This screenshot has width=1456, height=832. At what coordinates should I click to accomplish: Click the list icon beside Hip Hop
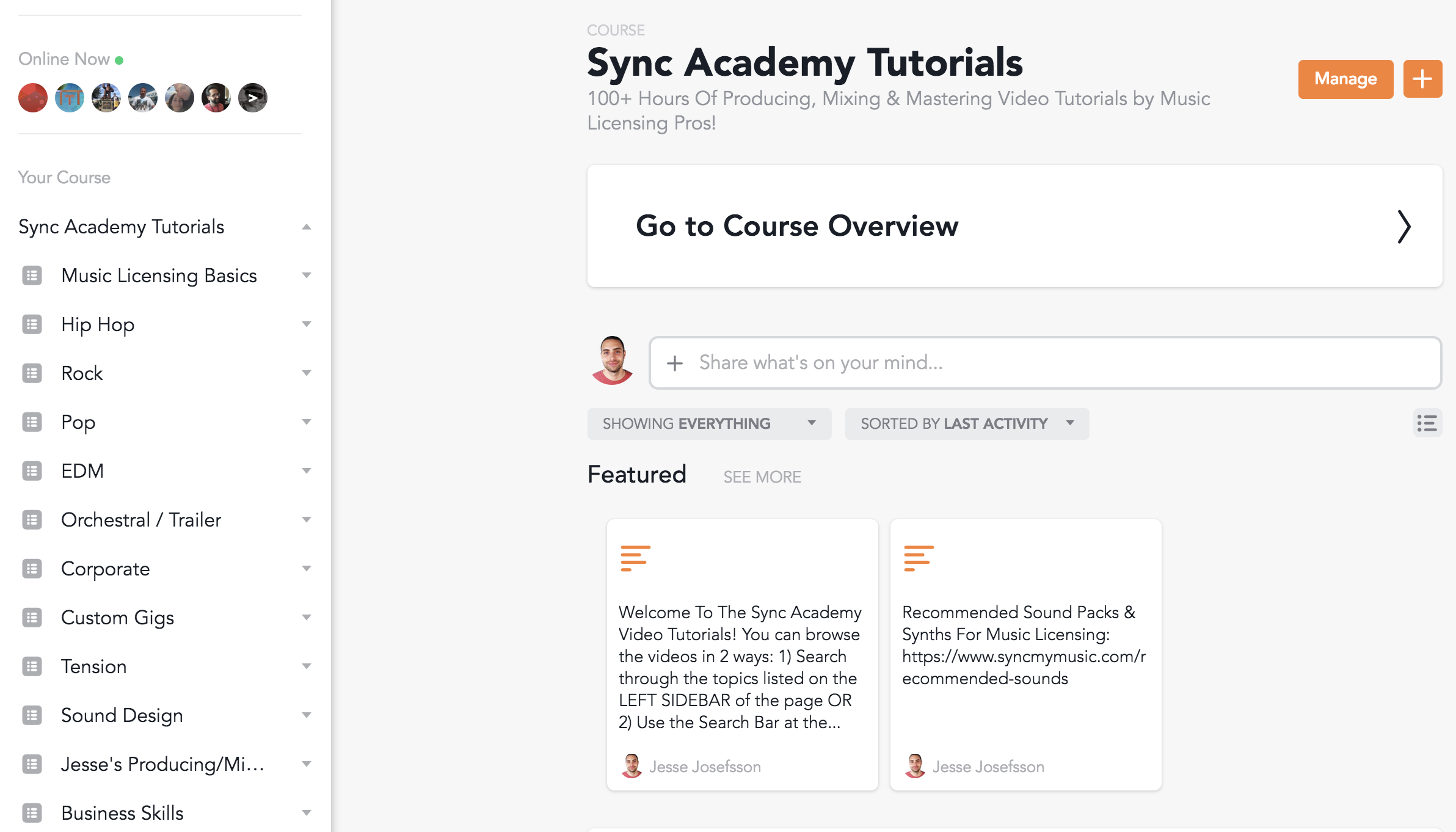coord(32,324)
